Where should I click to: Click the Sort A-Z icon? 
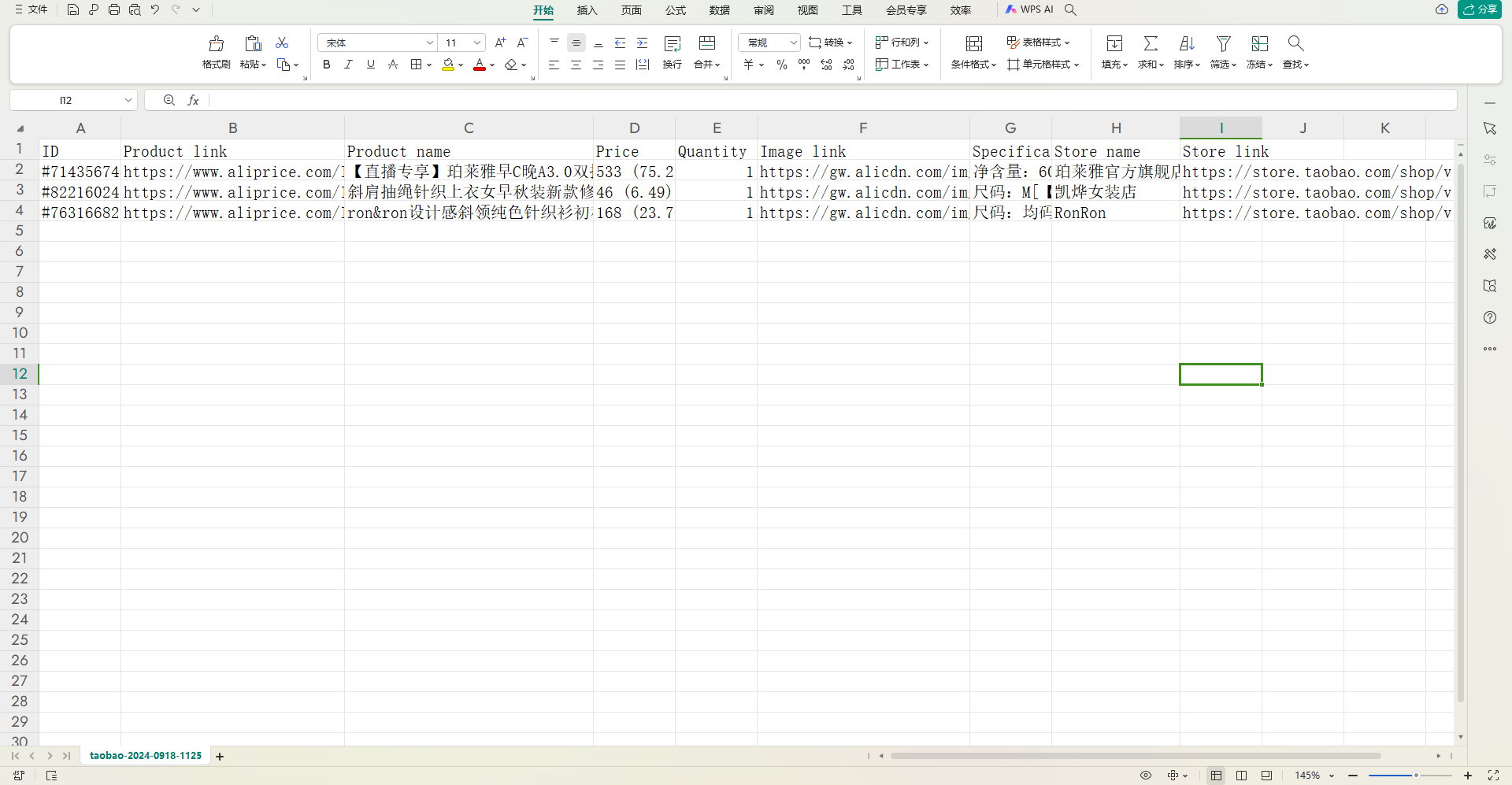pos(1187,43)
